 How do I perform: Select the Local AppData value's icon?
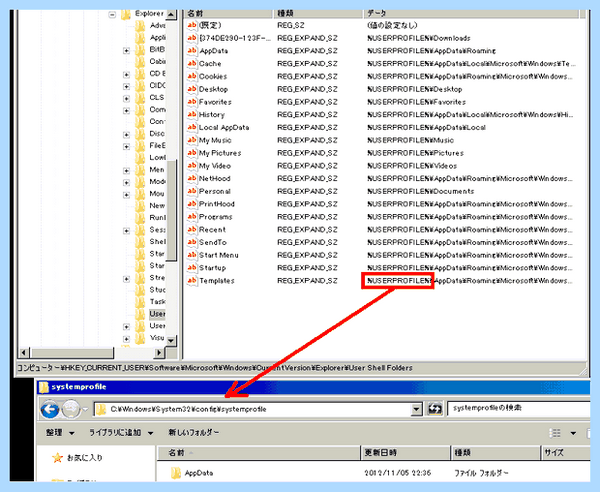192,127
